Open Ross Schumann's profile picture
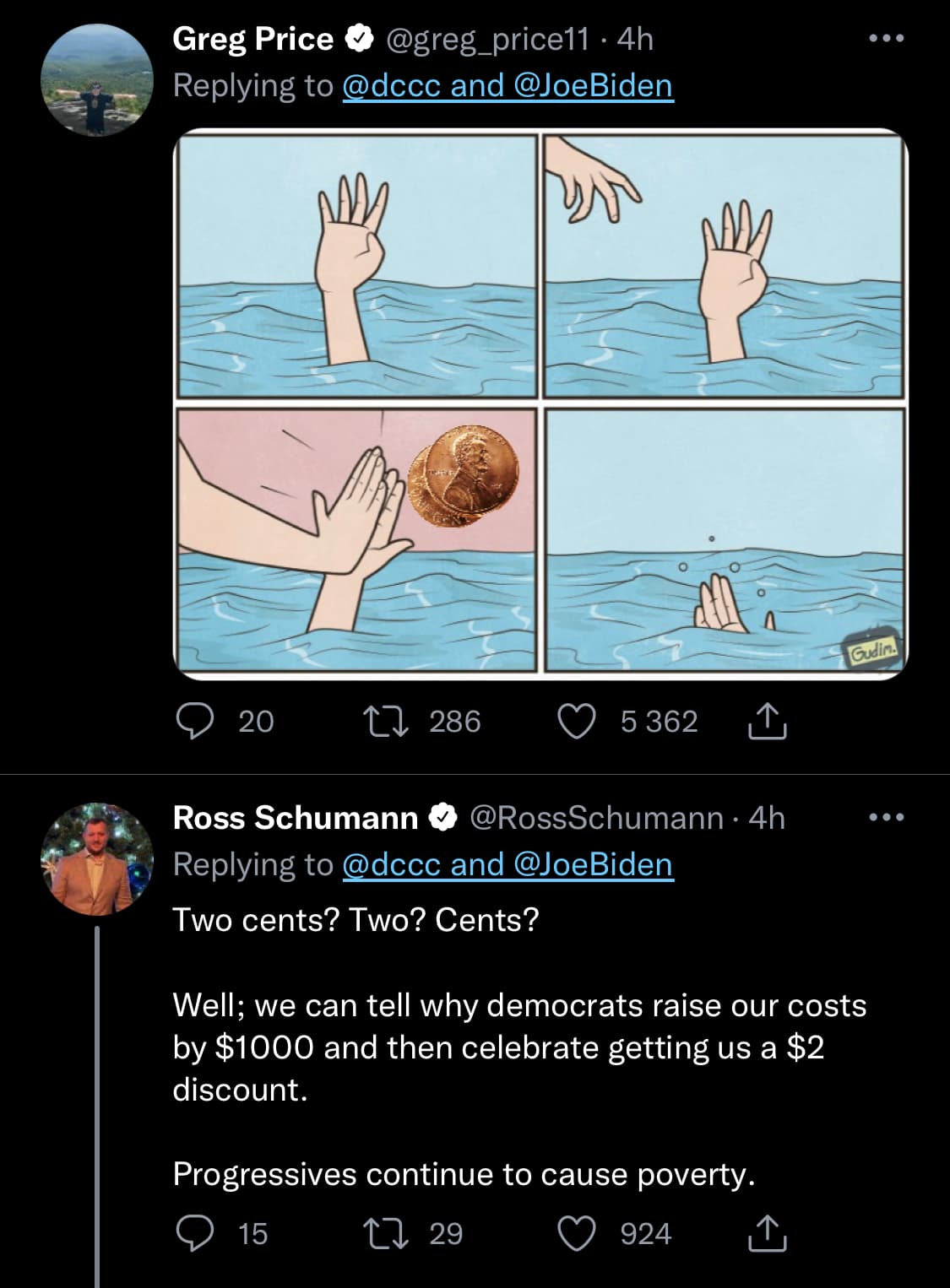Image resolution: width=950 pixels, height=1288 pixels. coord(96,859)
